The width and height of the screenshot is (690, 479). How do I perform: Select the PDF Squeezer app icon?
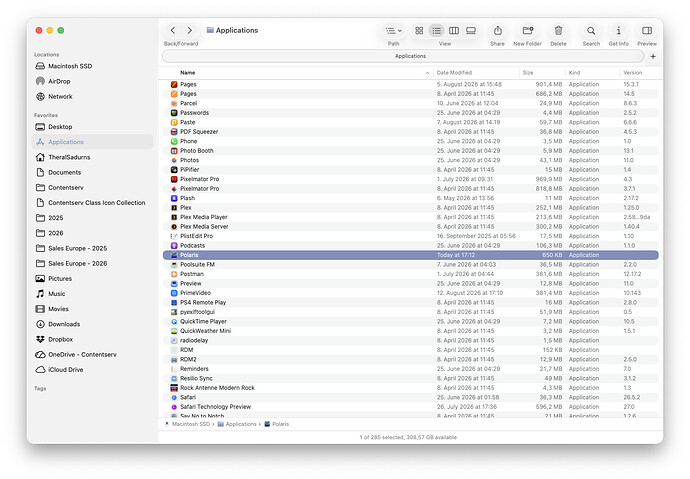tap(174, 132)
